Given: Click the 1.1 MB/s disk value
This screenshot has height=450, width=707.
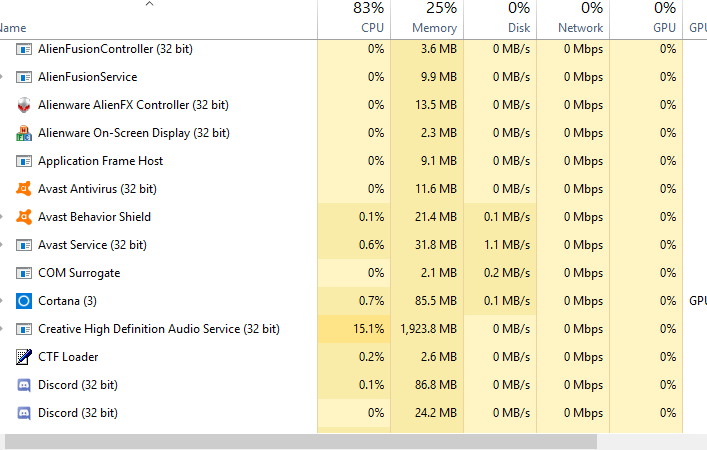Looking at the screenshot, I should click(x=507, y=245).
